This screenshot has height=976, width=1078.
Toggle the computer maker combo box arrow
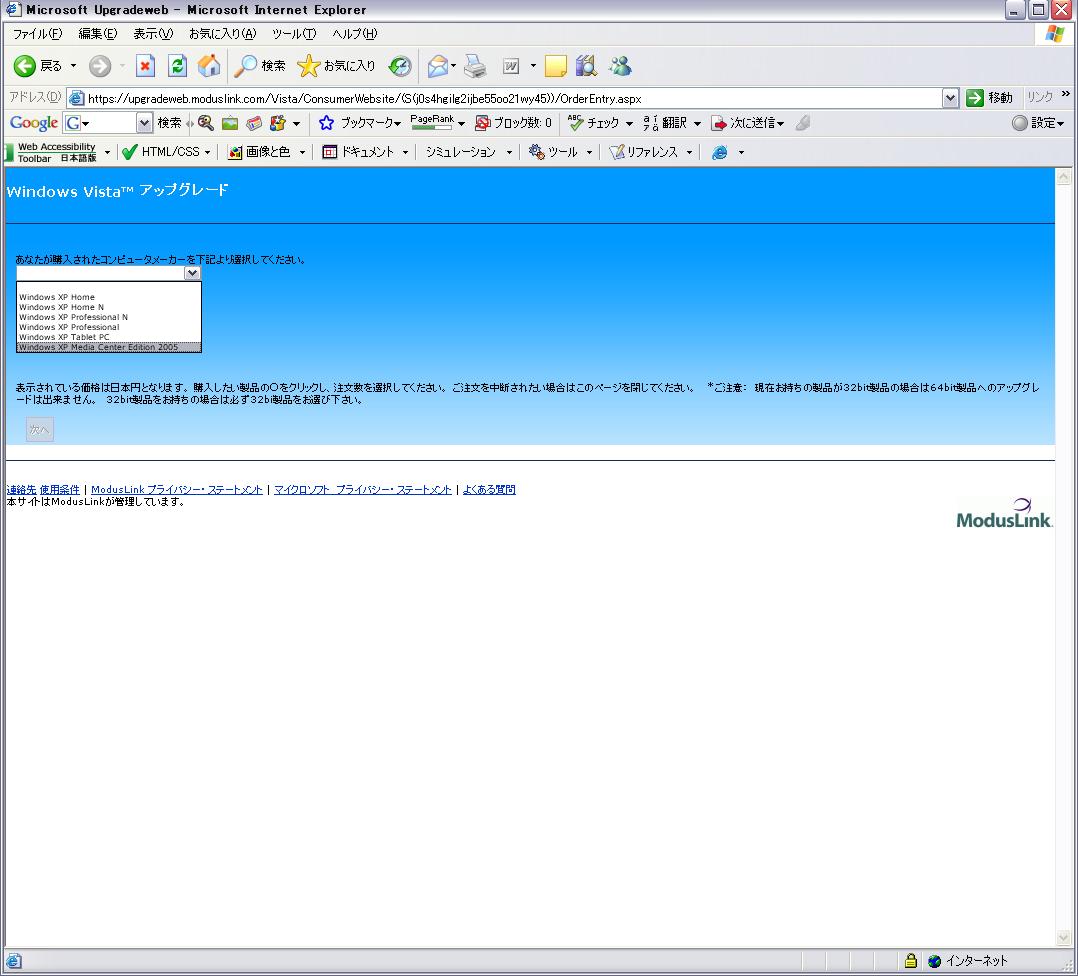pos(192,273)
